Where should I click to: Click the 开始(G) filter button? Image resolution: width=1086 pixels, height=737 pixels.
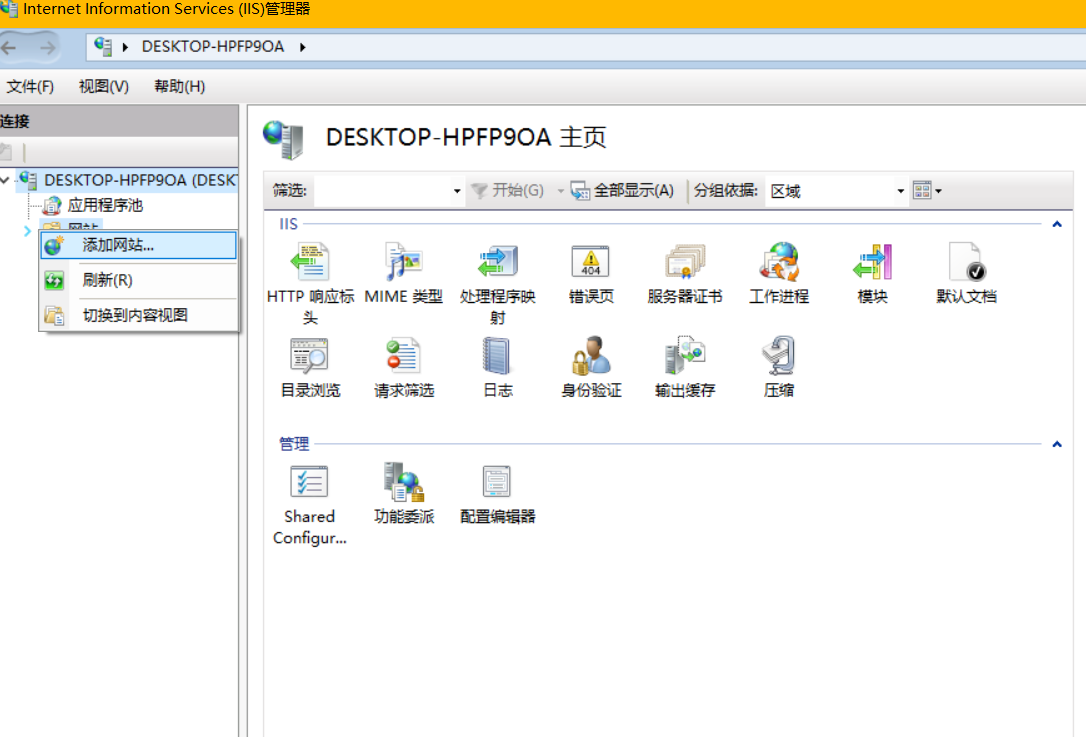[x=508, y=190]
